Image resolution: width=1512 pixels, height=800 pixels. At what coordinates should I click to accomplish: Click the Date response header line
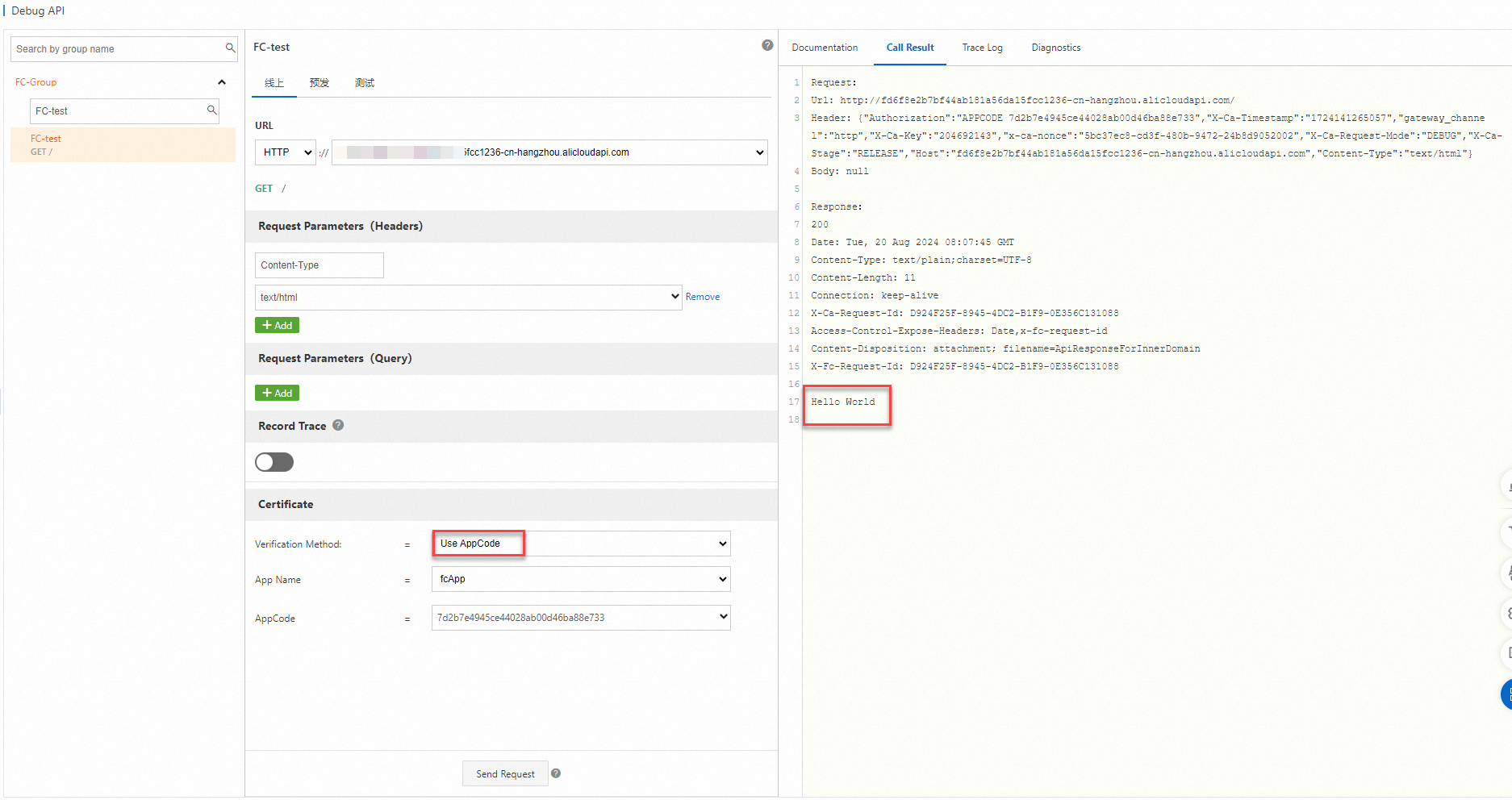click(913, 242)
